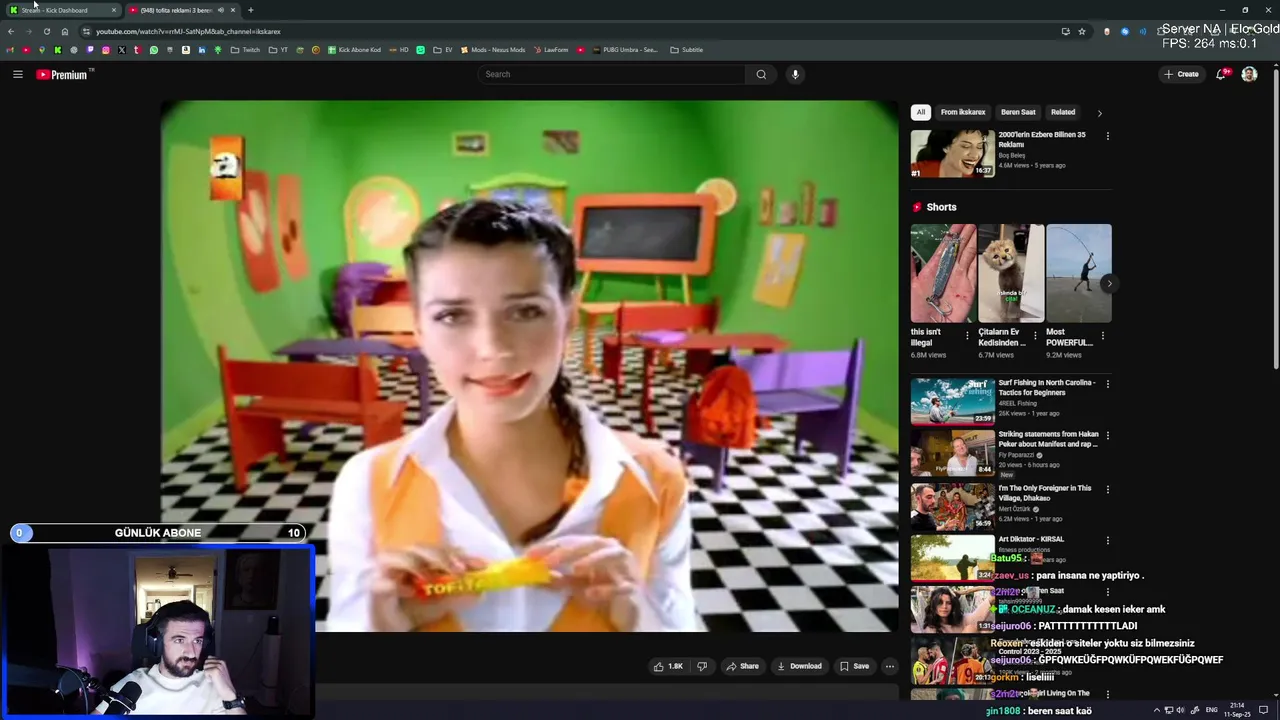Viewport: 1280px width, 720px height.
Task: Open Mods - Nexus Mods bookmark
Action: 492,50
